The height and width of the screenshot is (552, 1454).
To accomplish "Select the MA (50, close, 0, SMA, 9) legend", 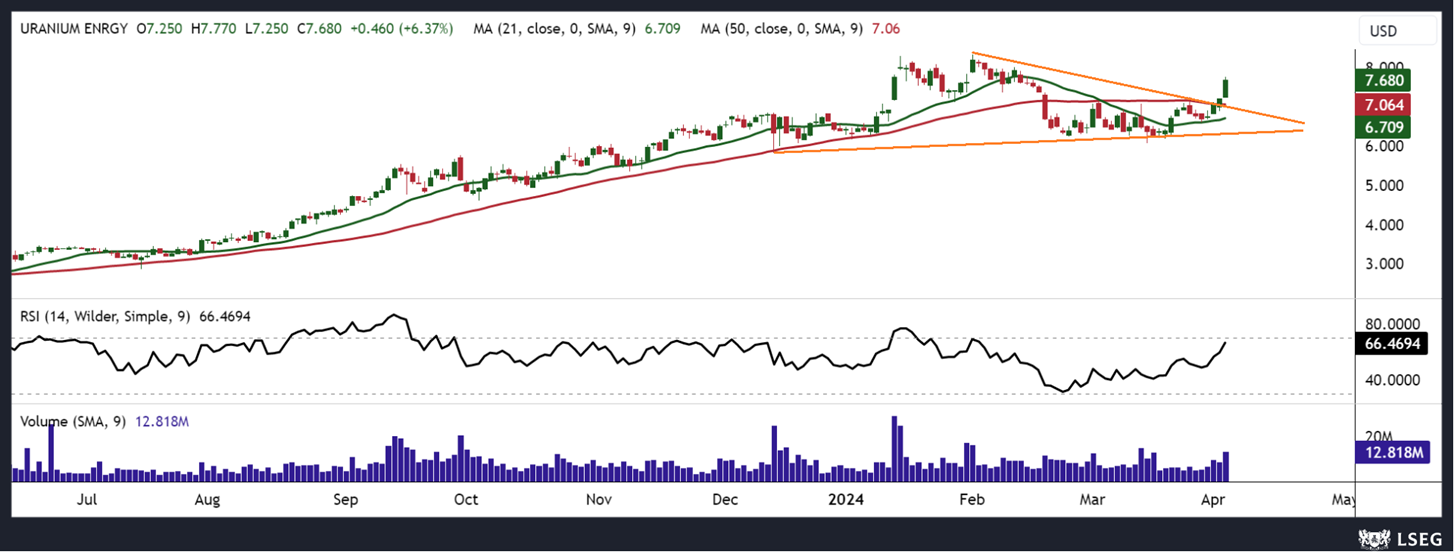I will pos(784,30).
